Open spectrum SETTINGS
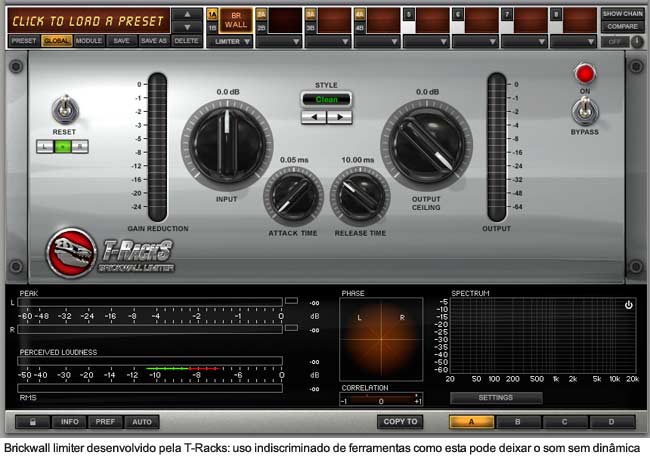This screenshot has width=650, height=458. click(496, 398)
